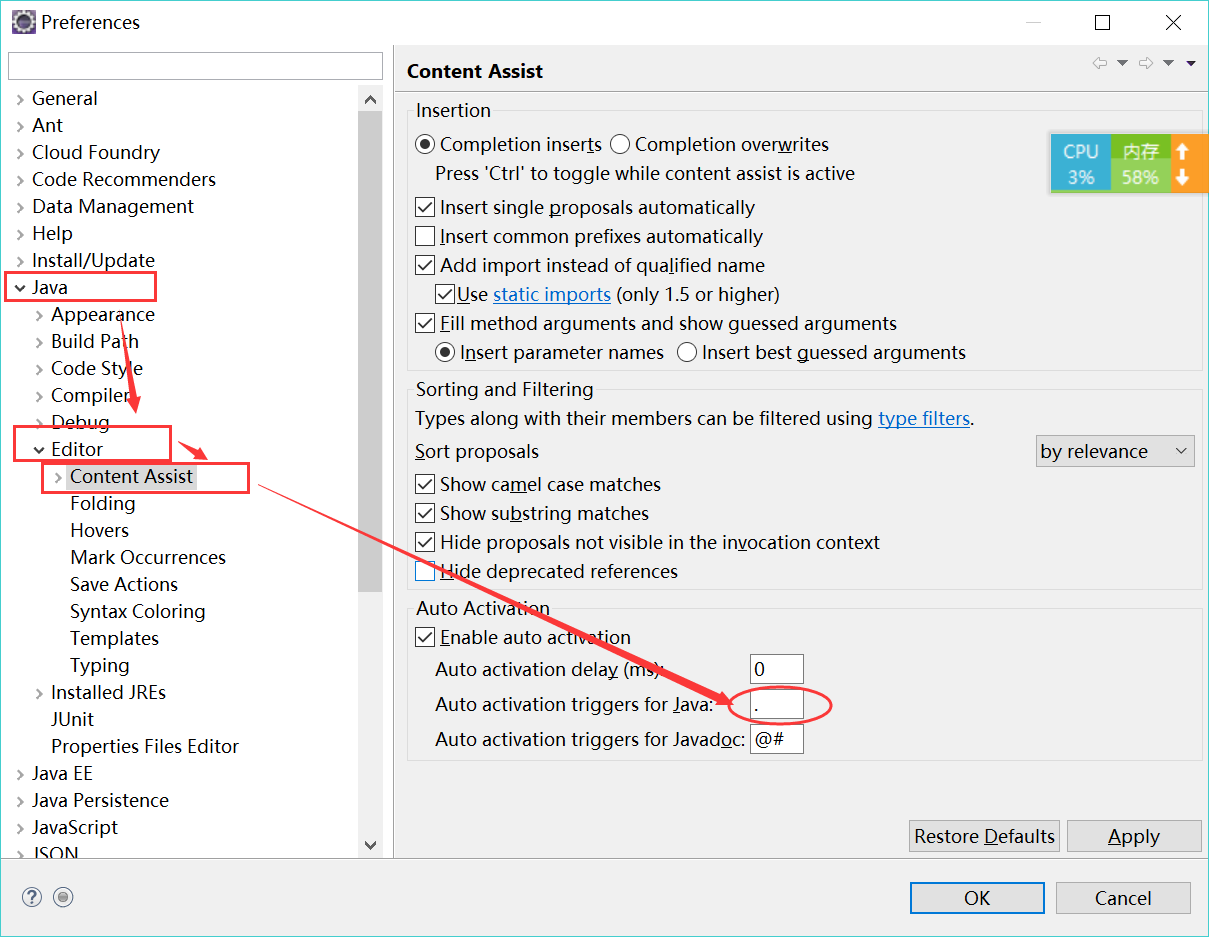Image resolution: width=1209 pixels, height=937 pixels.
Task: Click the round oomph preference recorder icon
Action: click(x=64, y=897)
